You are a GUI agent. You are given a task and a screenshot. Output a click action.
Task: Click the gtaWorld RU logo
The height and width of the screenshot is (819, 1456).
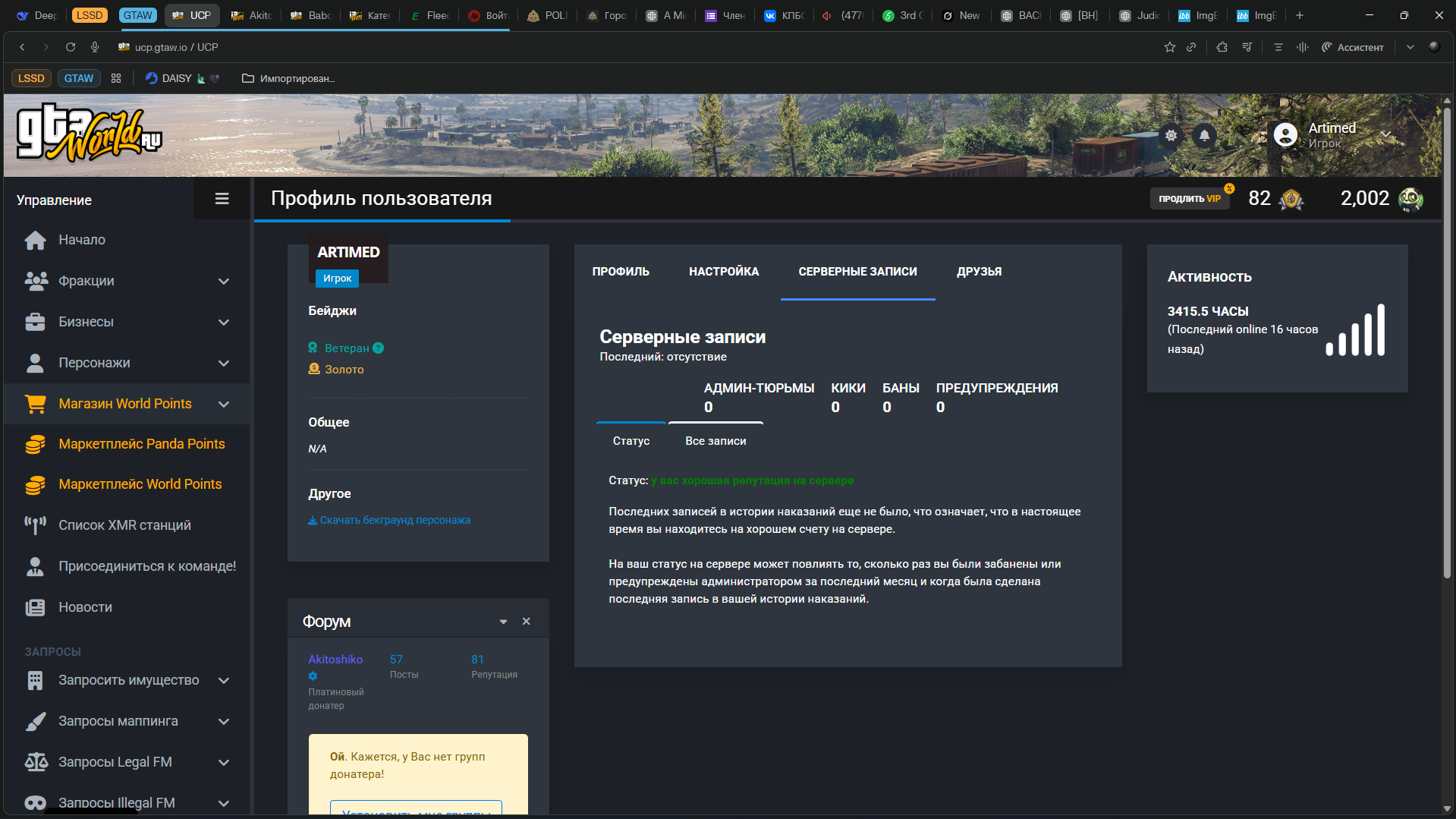(x=90, y=132)
